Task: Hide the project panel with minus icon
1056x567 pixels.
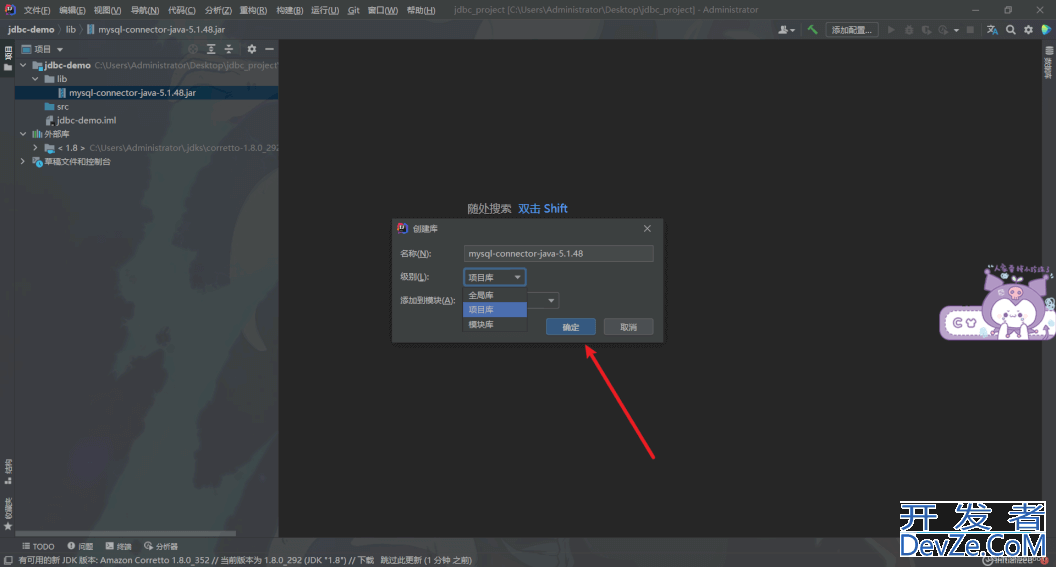Action: pos(269,49)
